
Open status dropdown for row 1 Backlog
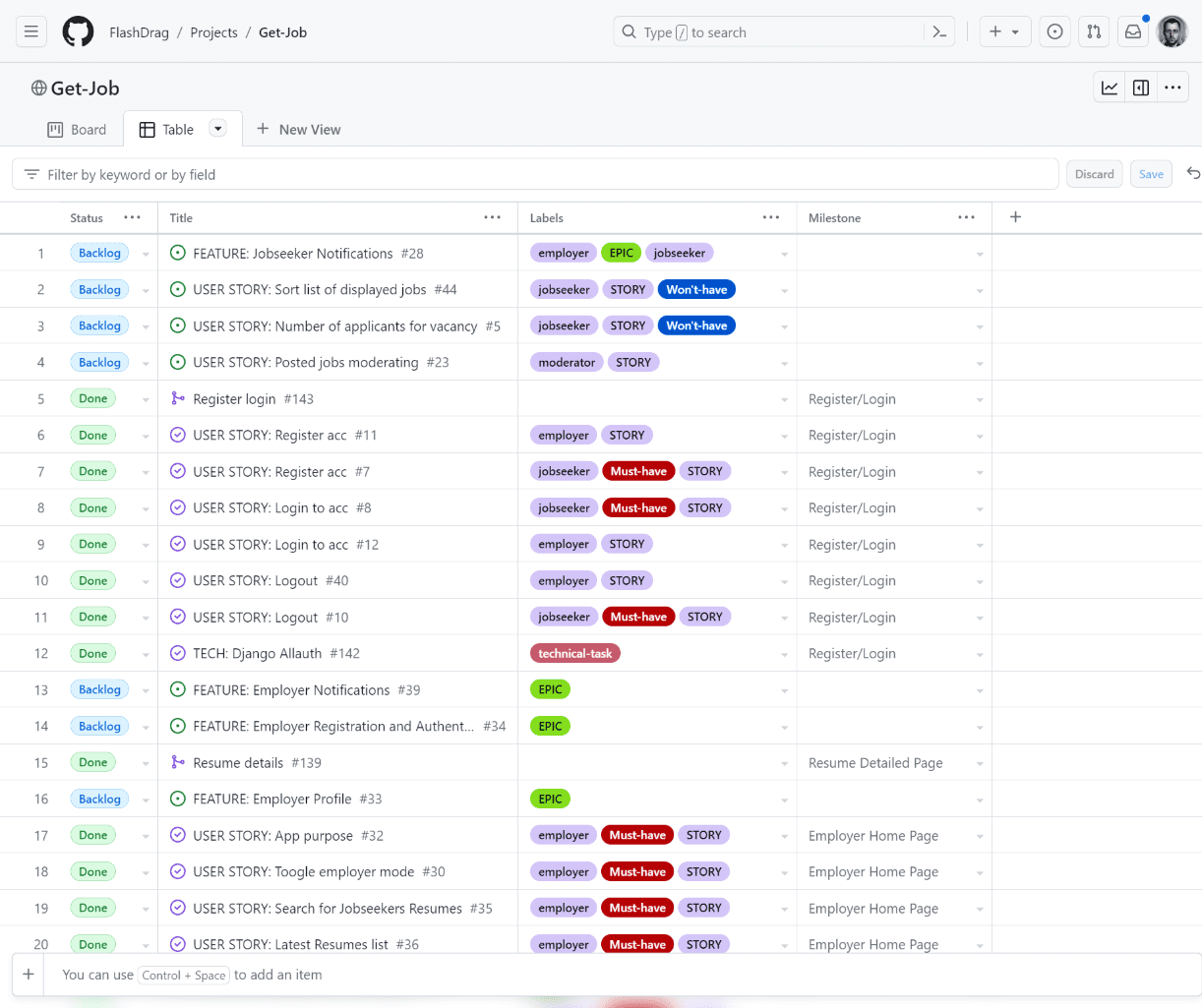tap(146, 254)
